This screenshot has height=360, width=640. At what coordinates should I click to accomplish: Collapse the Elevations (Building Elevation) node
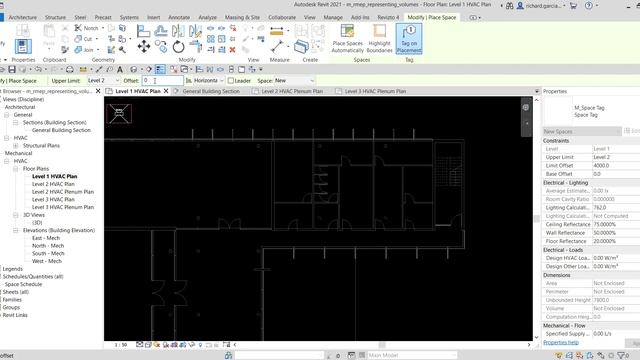click(x=16, y=231)
